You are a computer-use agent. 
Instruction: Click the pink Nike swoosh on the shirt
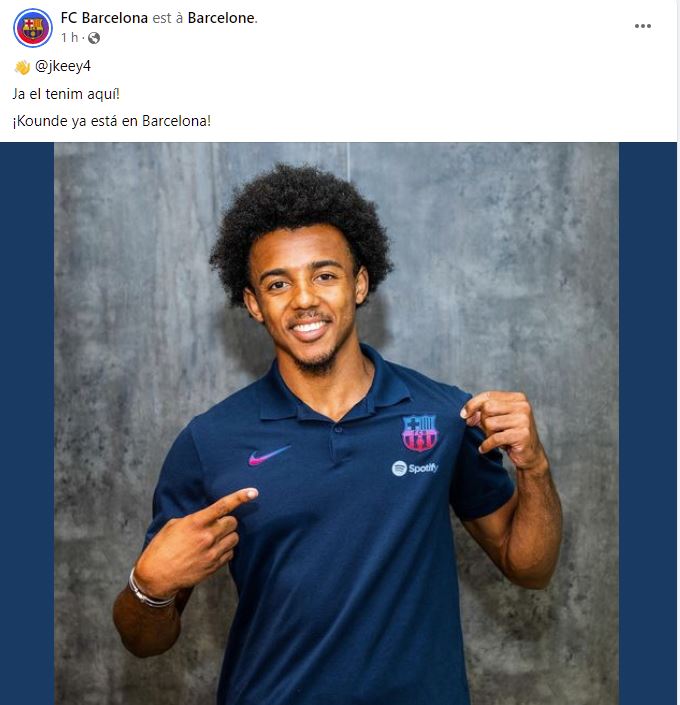[269, 455]
